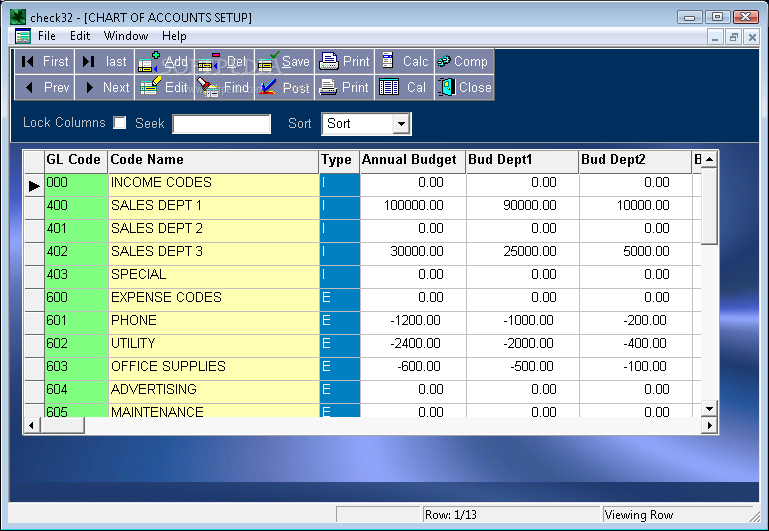Click the child window icon beside File
Screen dimensions: 769x531
[23, 36]
